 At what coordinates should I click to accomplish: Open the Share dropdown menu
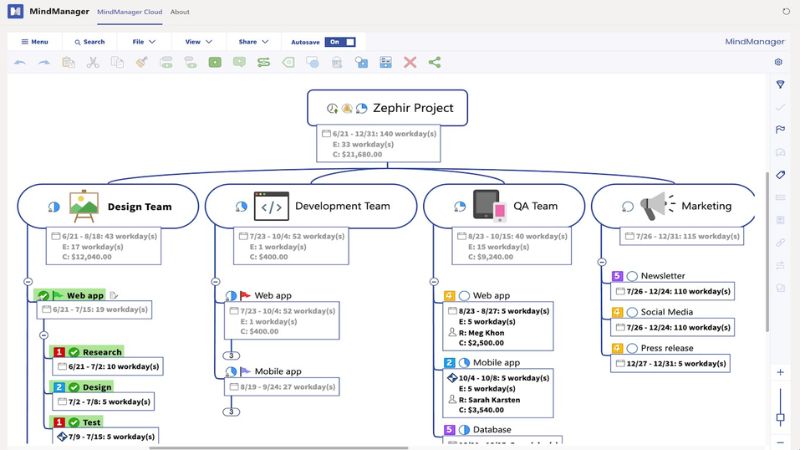click(253, 42)
